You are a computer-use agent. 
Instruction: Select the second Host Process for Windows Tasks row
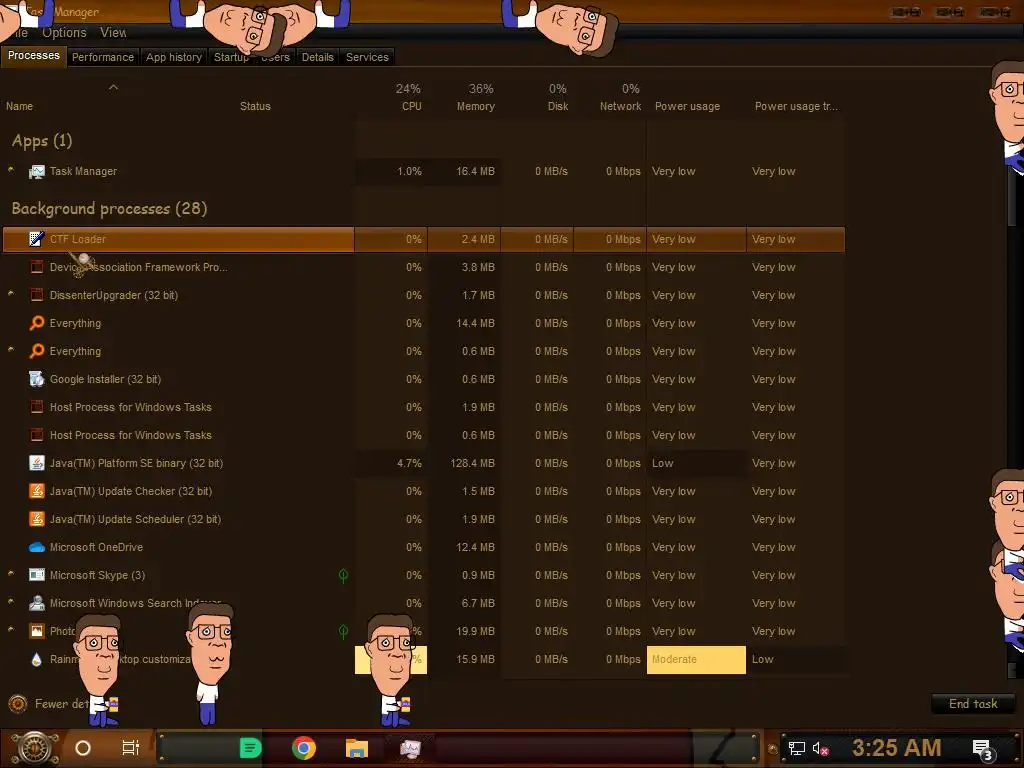click(x=423, y=435)
